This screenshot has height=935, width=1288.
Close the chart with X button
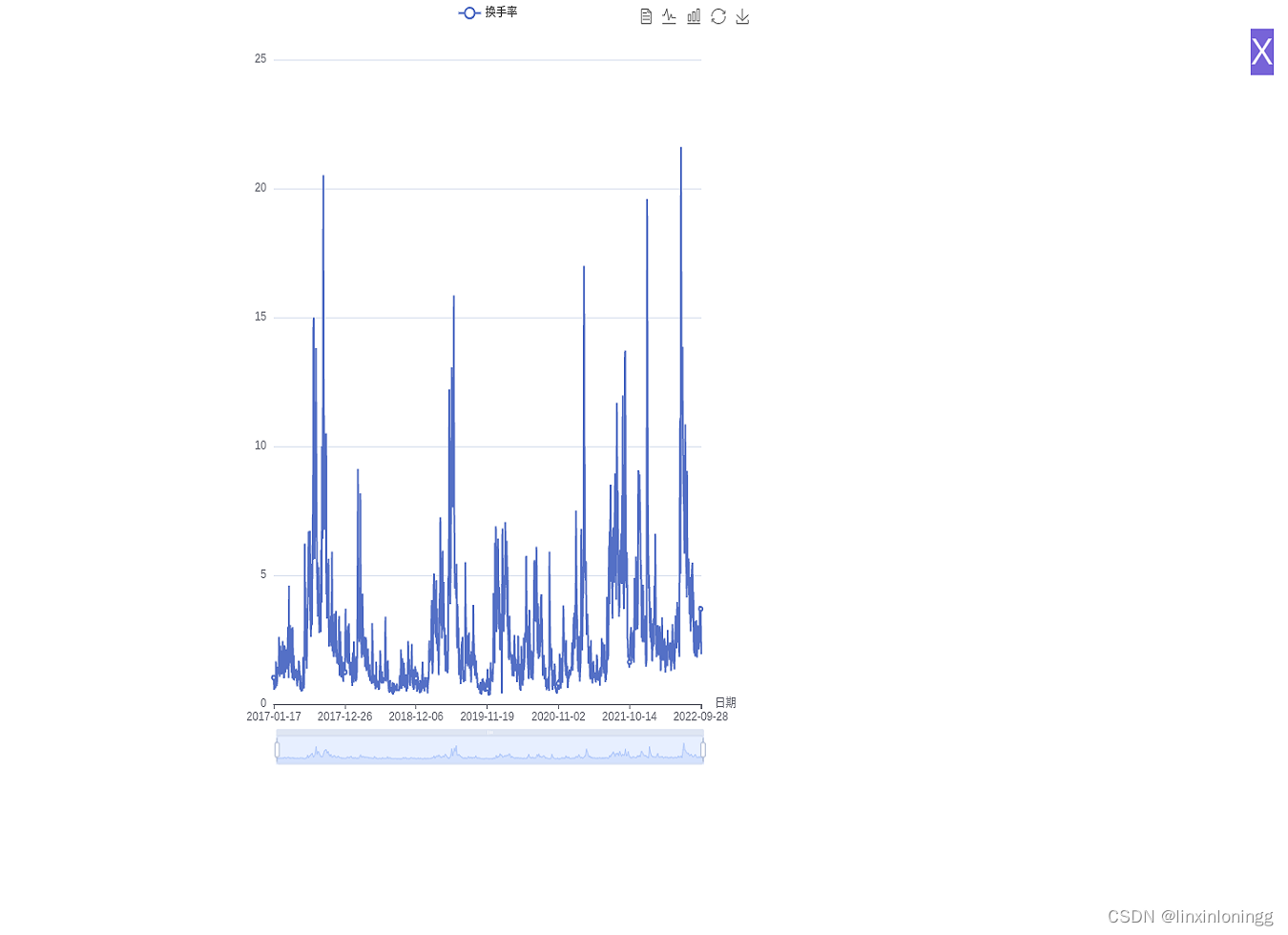tap(1261, 52)
